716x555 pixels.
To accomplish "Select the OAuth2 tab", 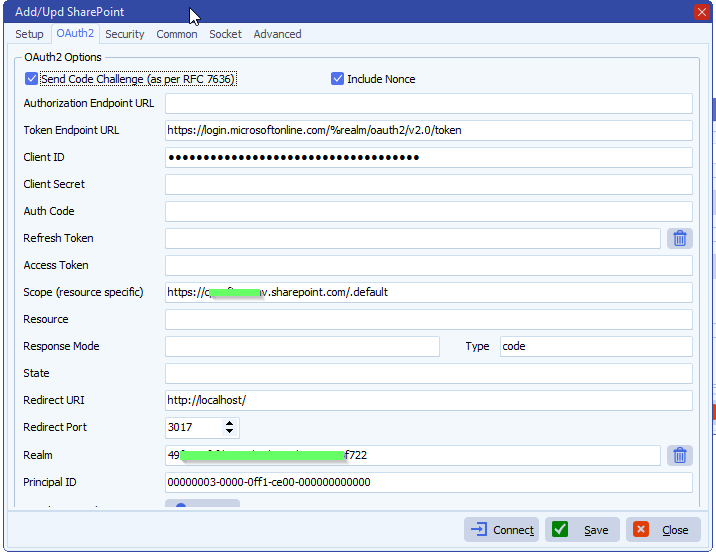I will tap(75, 33).
